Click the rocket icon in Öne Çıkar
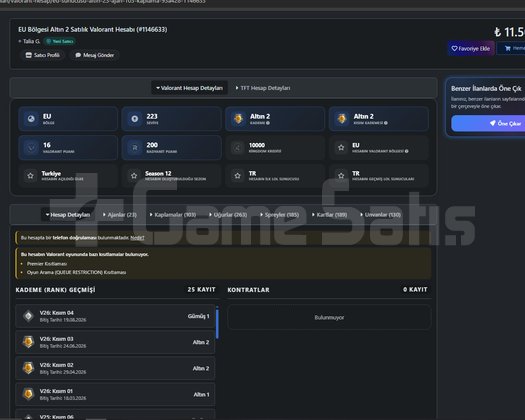Screen dimensions: 525x420 tap(493, 123)
